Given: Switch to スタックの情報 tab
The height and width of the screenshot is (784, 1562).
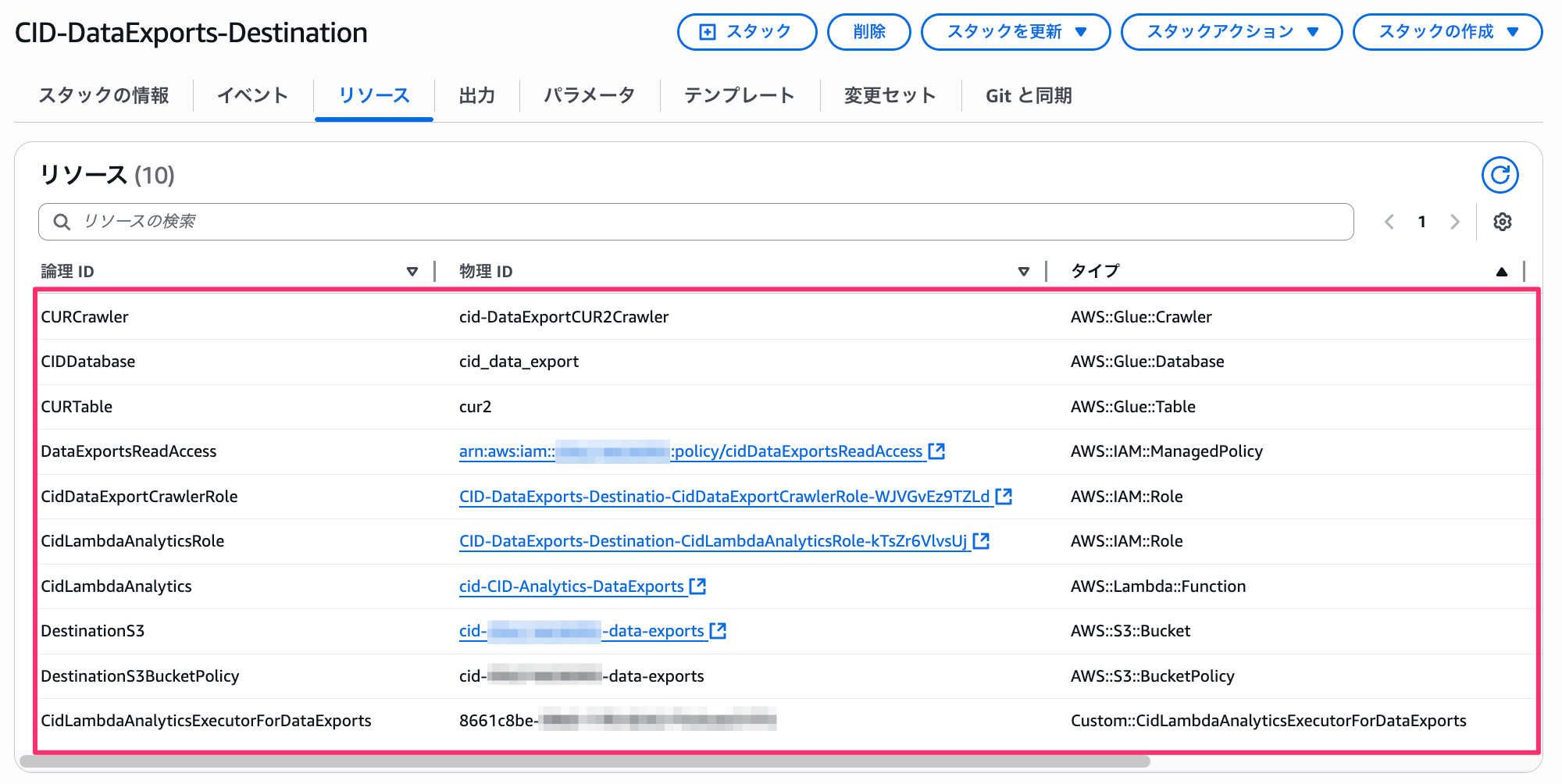Looking at the screenshot, I should coord(104,95).
